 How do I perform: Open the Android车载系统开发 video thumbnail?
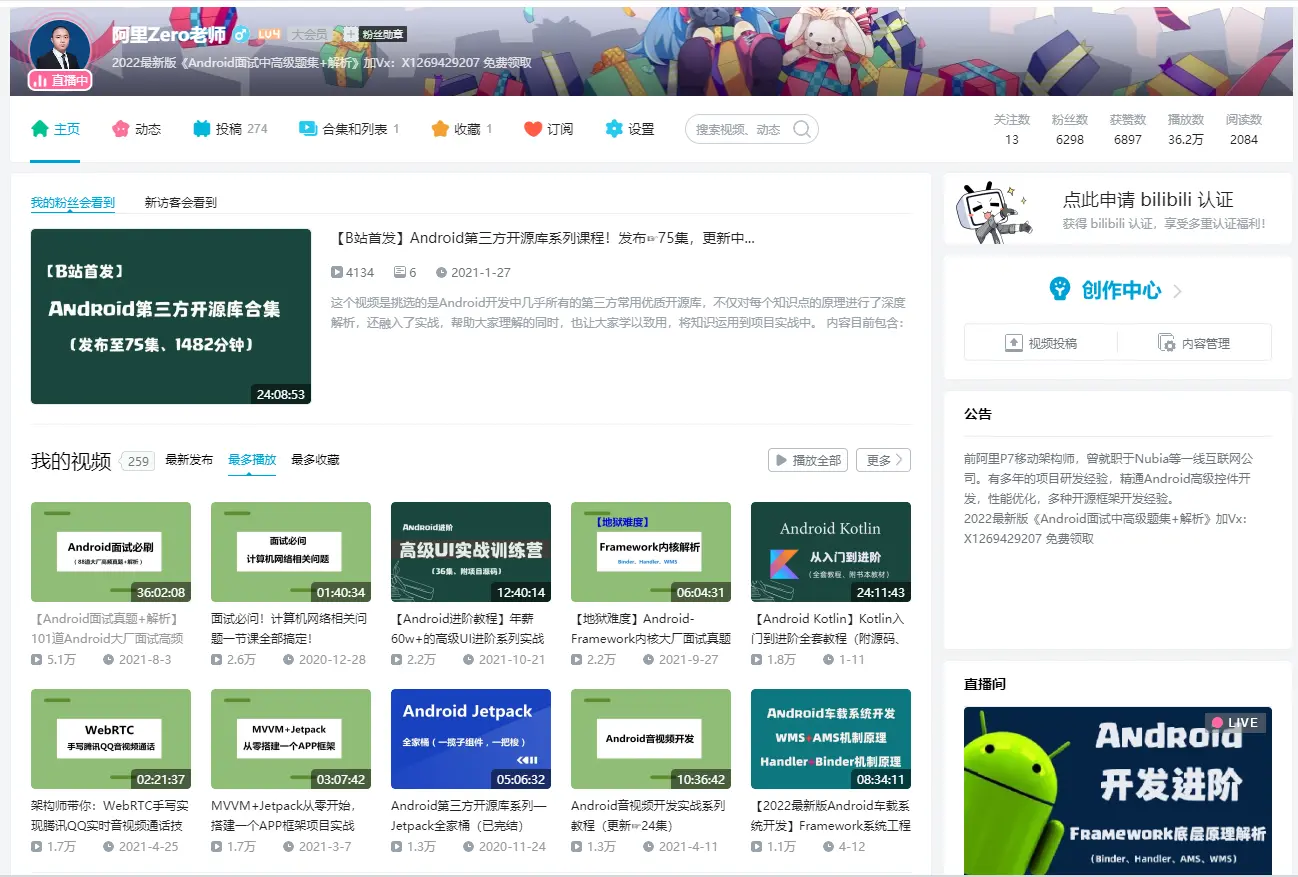[831, 739]
